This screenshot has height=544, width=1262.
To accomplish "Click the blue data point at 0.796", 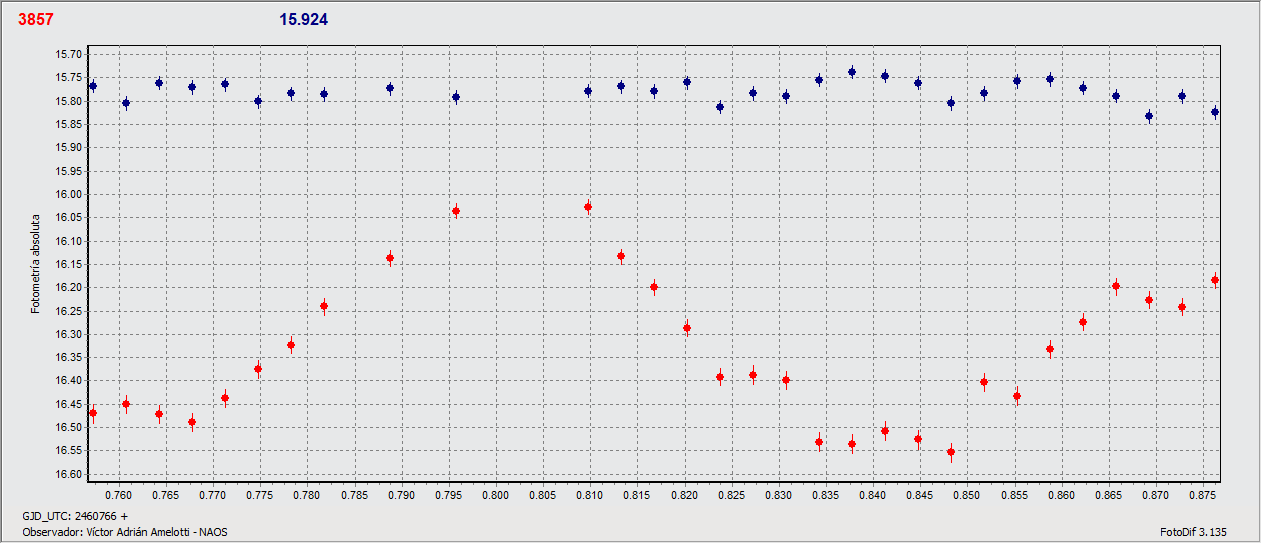I will [456, 97].
